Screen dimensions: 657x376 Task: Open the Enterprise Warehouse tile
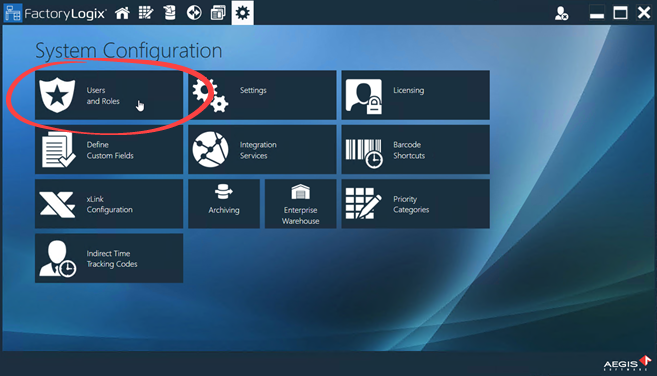pos(300,204)
